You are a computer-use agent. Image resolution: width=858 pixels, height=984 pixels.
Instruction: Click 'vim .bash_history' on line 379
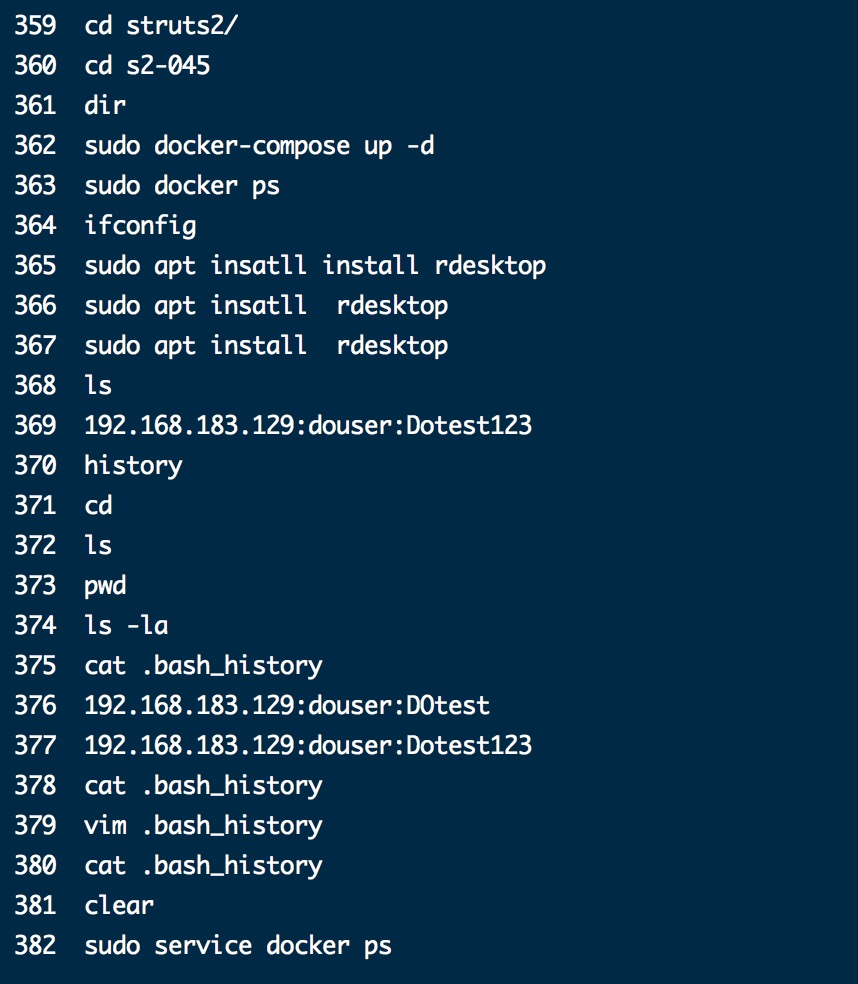[203, 826]
